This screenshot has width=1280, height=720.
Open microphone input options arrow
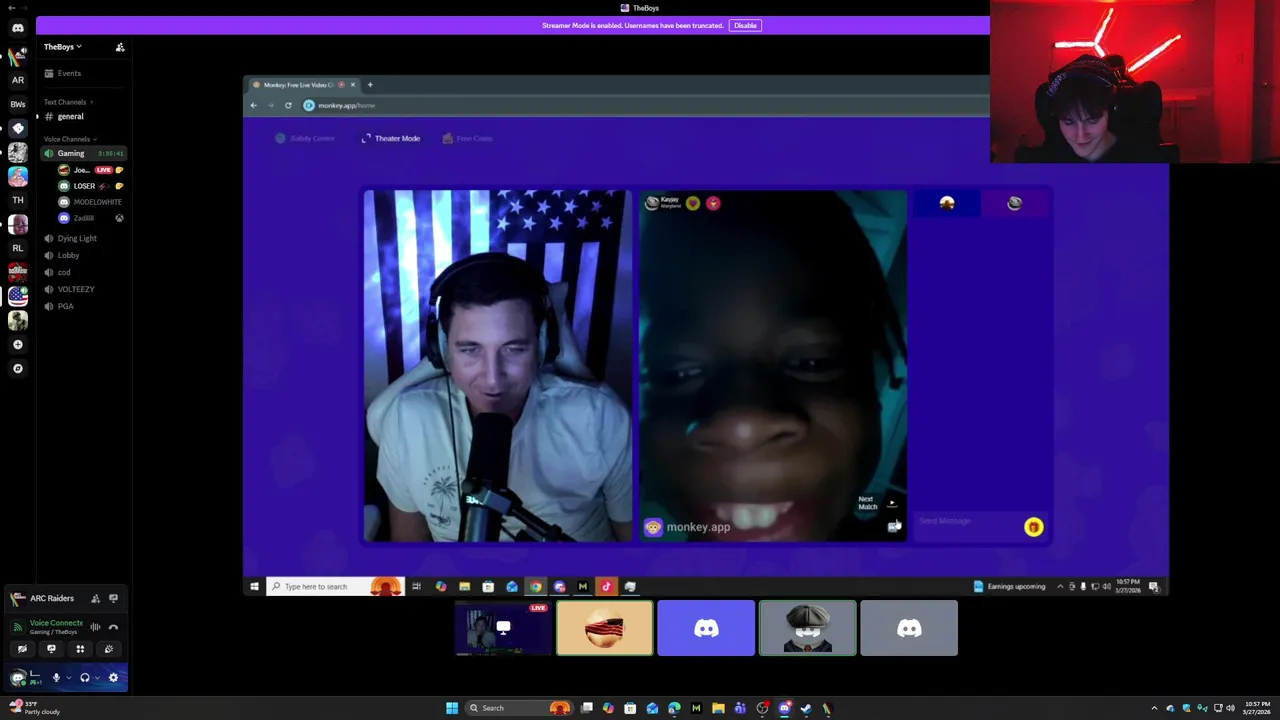point(68,678)
